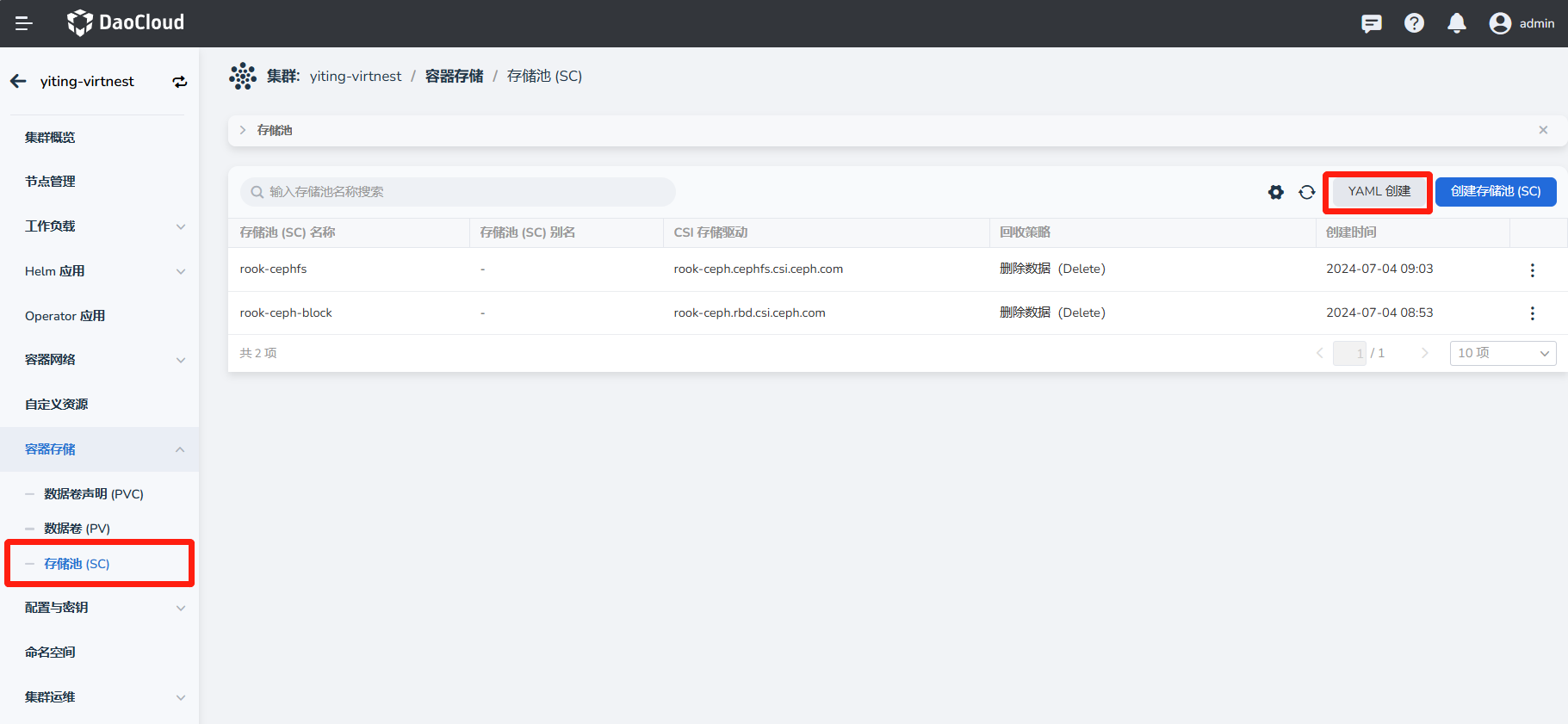Open the notifications bell icon
1568x724 pixels.
point(1456,23)
